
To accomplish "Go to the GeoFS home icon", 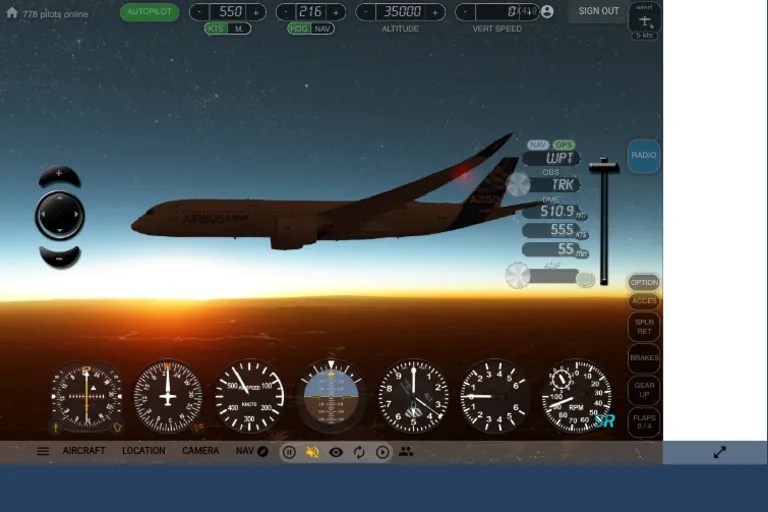I will 12,13.
